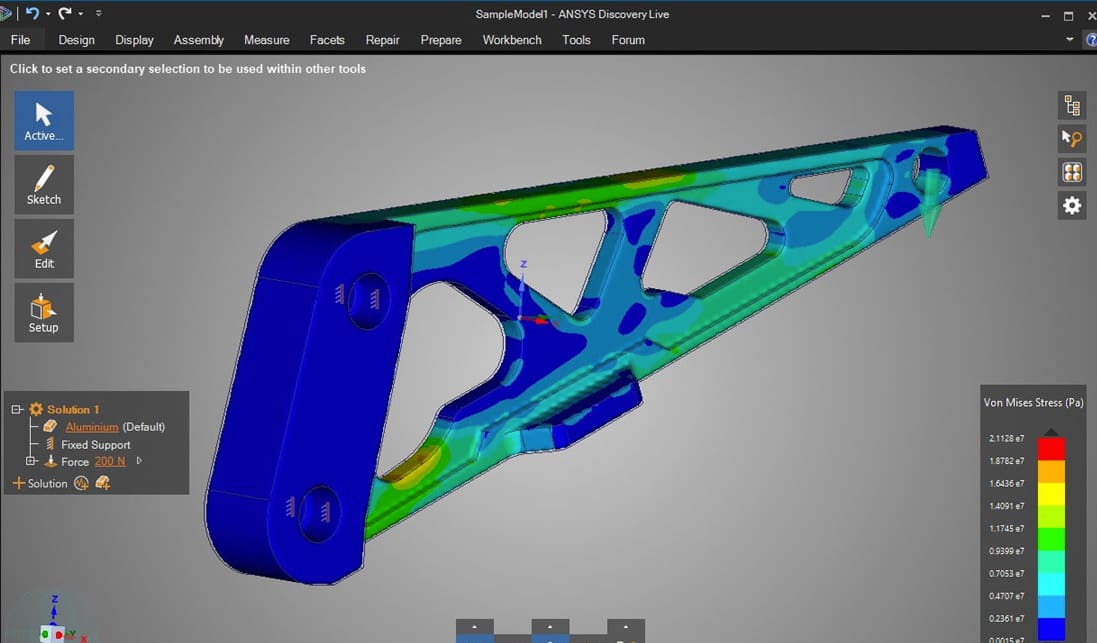Switch to Sketch mode

pos(43,185)
